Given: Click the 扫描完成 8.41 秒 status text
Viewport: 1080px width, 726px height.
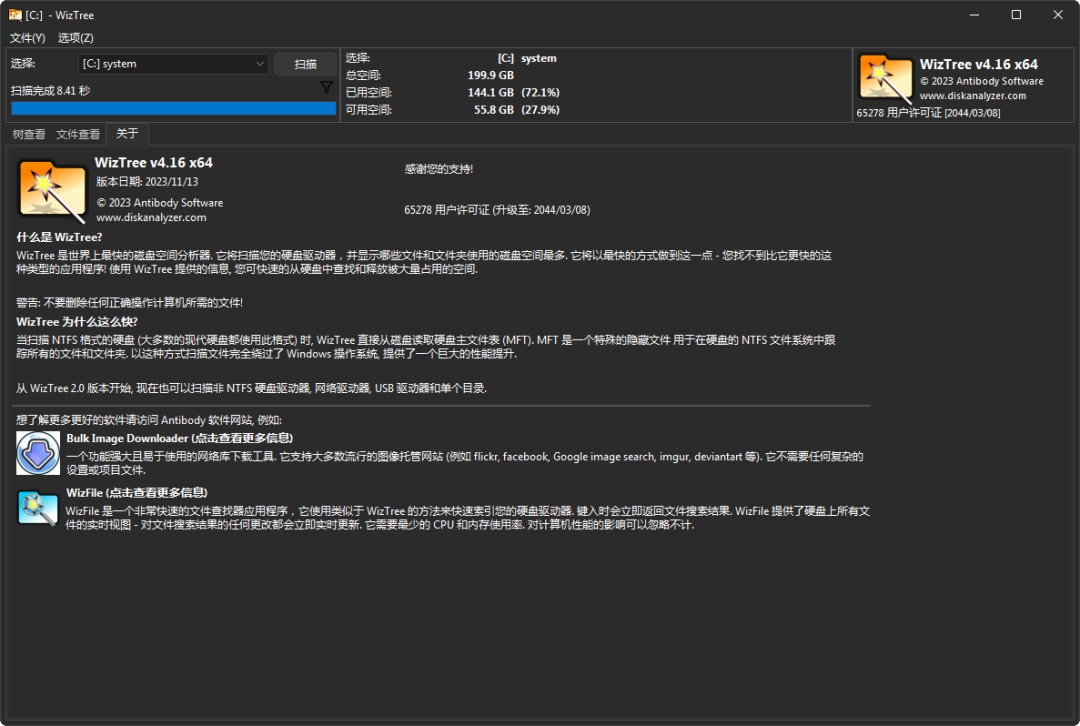Looking at the screenshot, I should [x=50, y=91].
